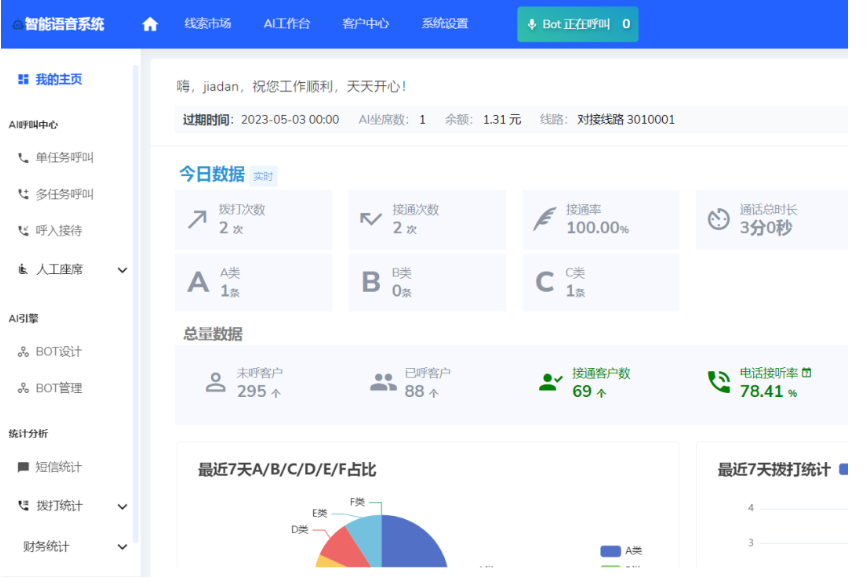Click the 呼入接待 phone icon

pyautogui.click(x=22, y=231)
